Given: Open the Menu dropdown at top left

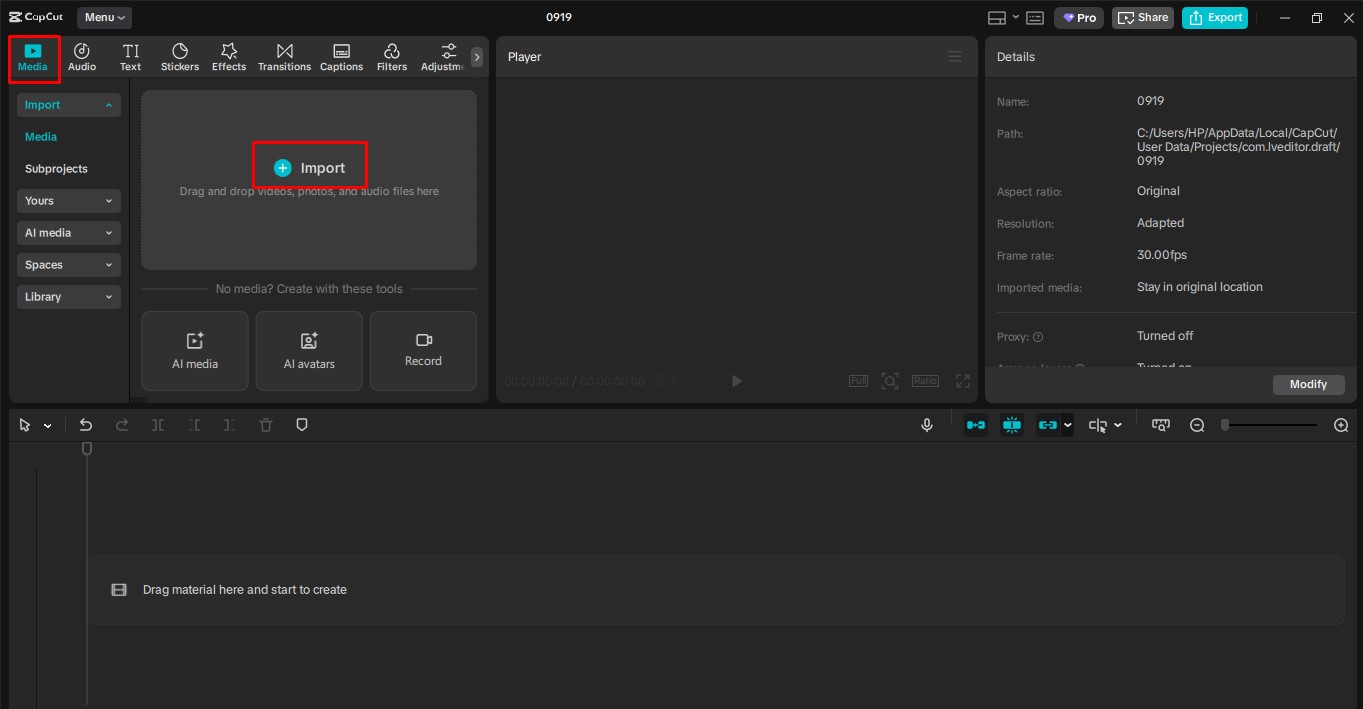Looking at the screenshot, I should 103,17.
